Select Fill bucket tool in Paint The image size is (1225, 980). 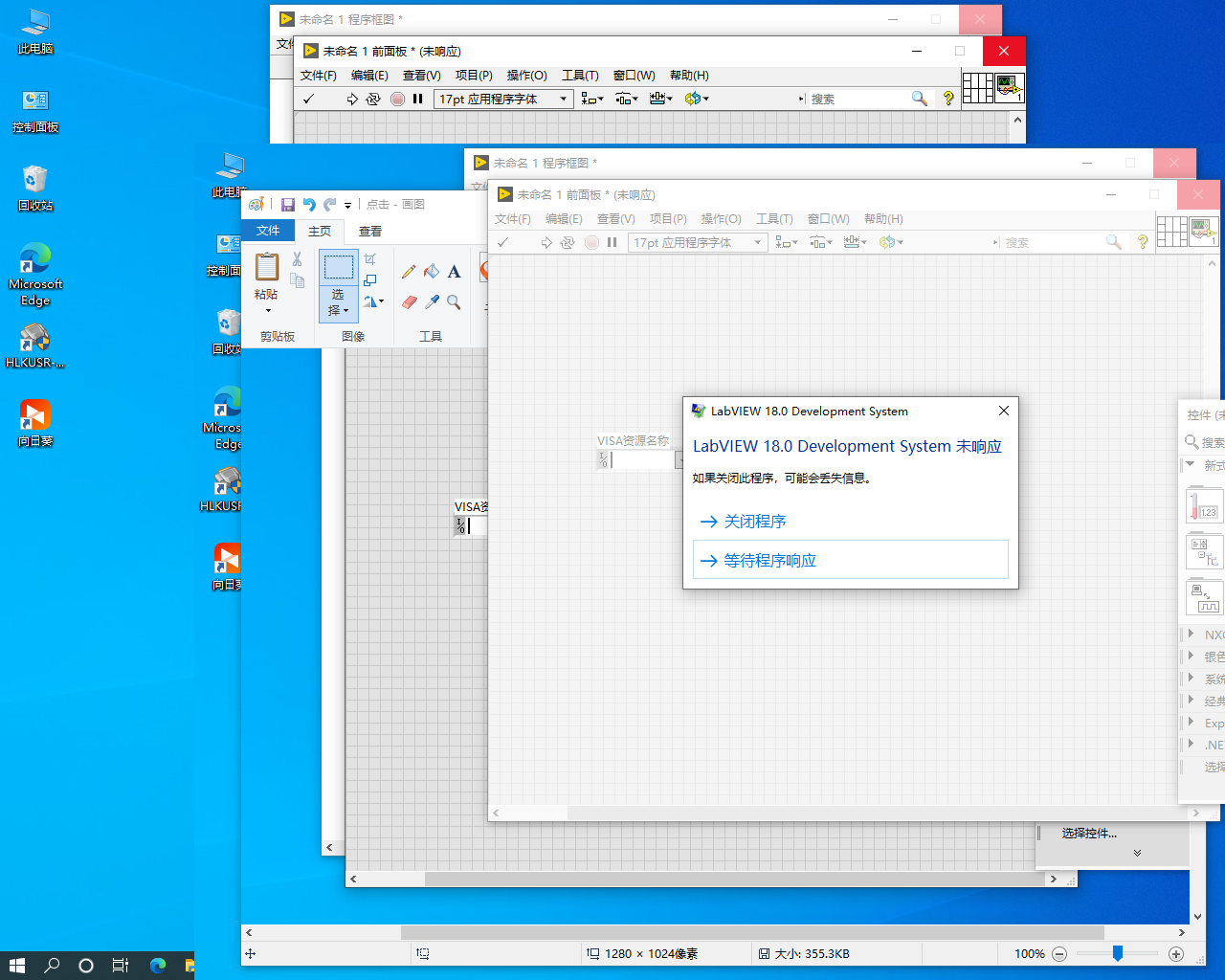(432, 272)
